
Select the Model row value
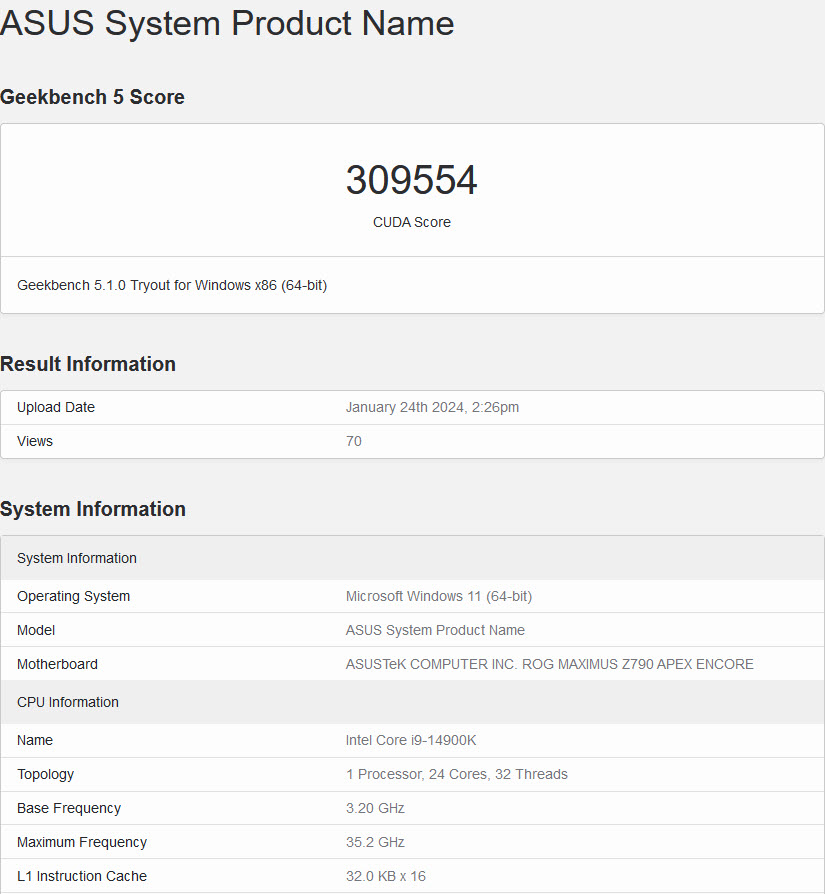pos(435,630)
